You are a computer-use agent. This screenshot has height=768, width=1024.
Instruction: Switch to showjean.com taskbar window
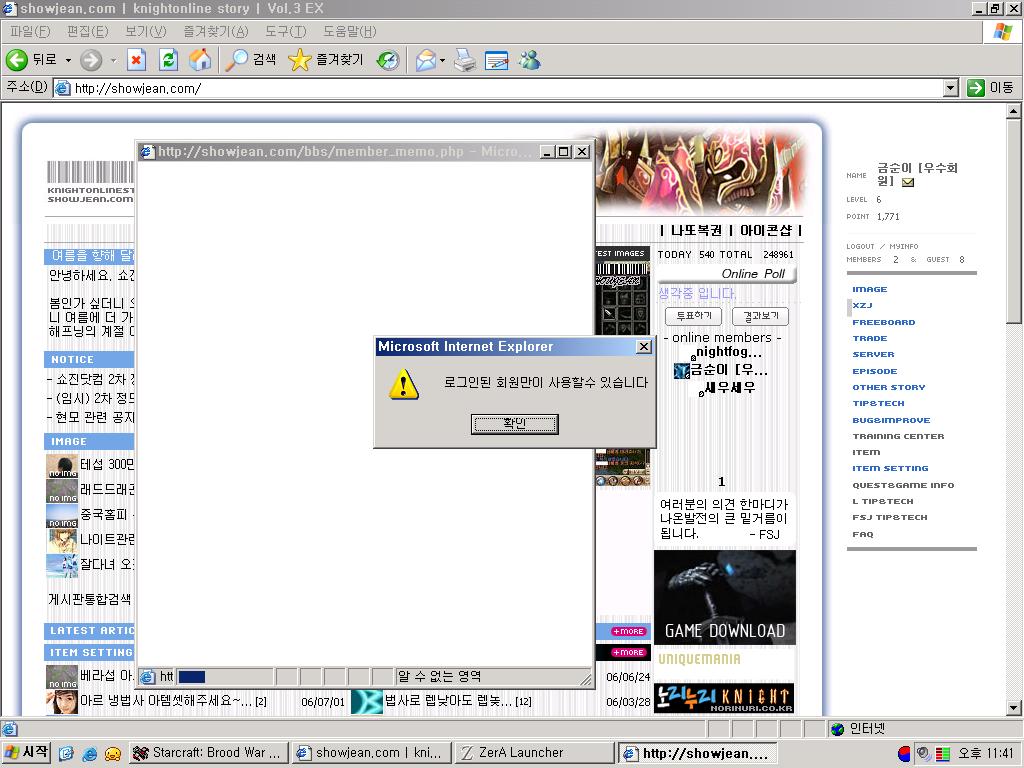371,753
